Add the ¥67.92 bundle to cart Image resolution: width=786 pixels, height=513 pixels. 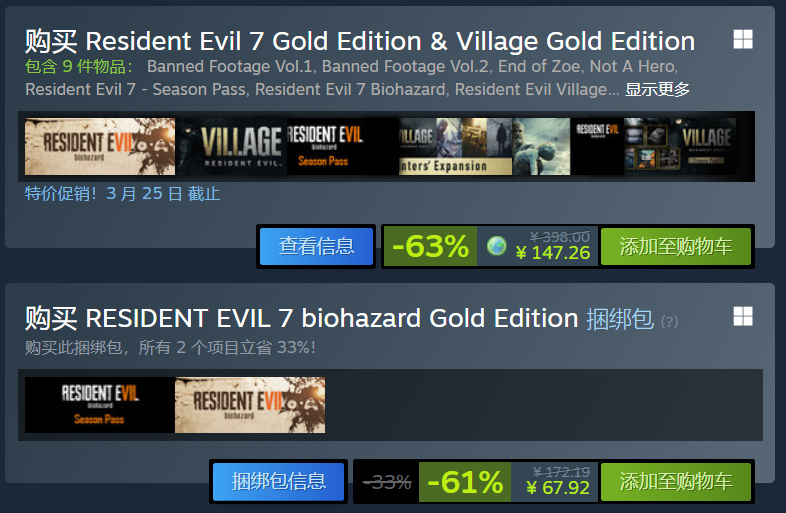pyautogui.click(x=676, y=481)
